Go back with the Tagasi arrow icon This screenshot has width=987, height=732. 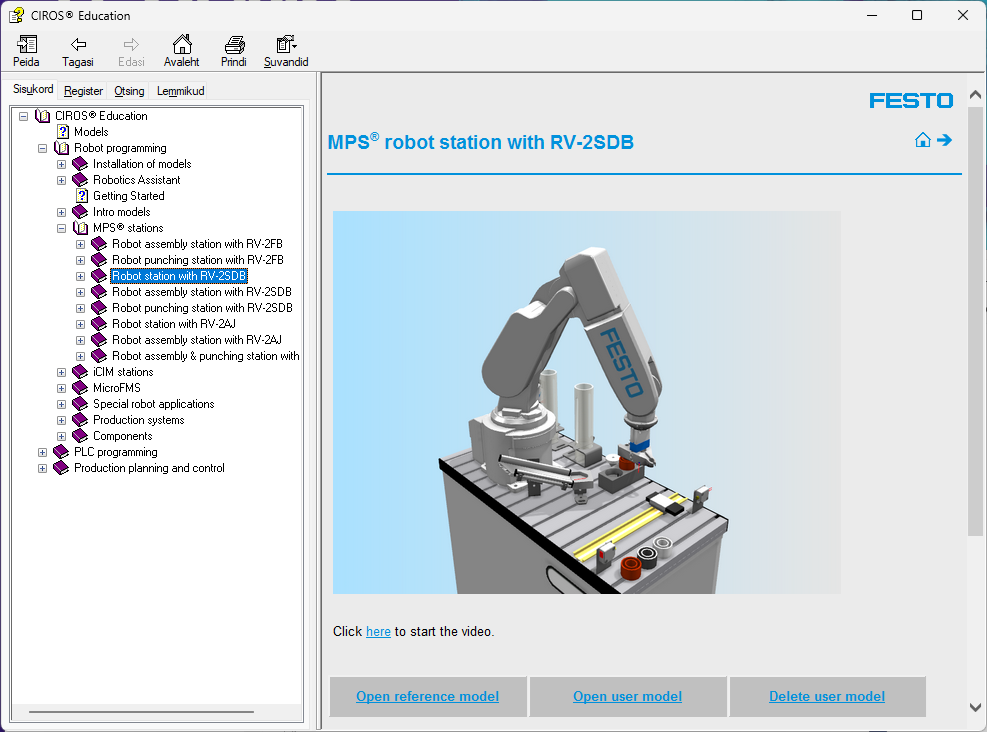(x=78, y=44)
